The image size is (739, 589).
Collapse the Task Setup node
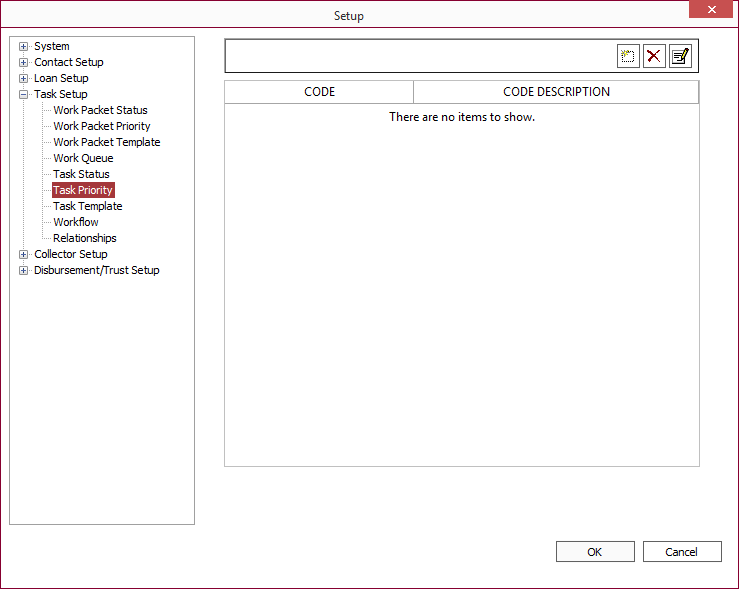23,94
